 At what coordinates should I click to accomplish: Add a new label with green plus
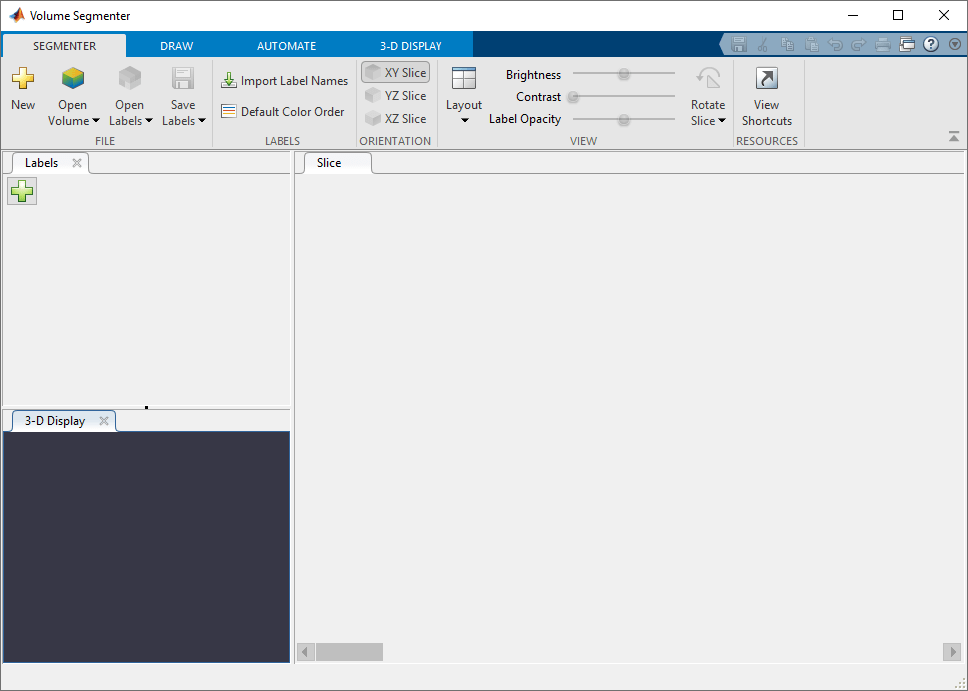22,191
